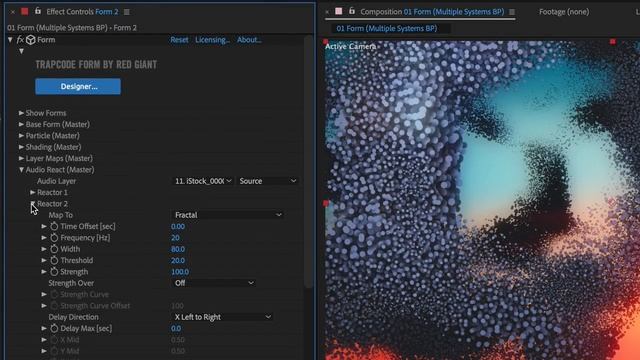Click the About... link

(249, 40)
